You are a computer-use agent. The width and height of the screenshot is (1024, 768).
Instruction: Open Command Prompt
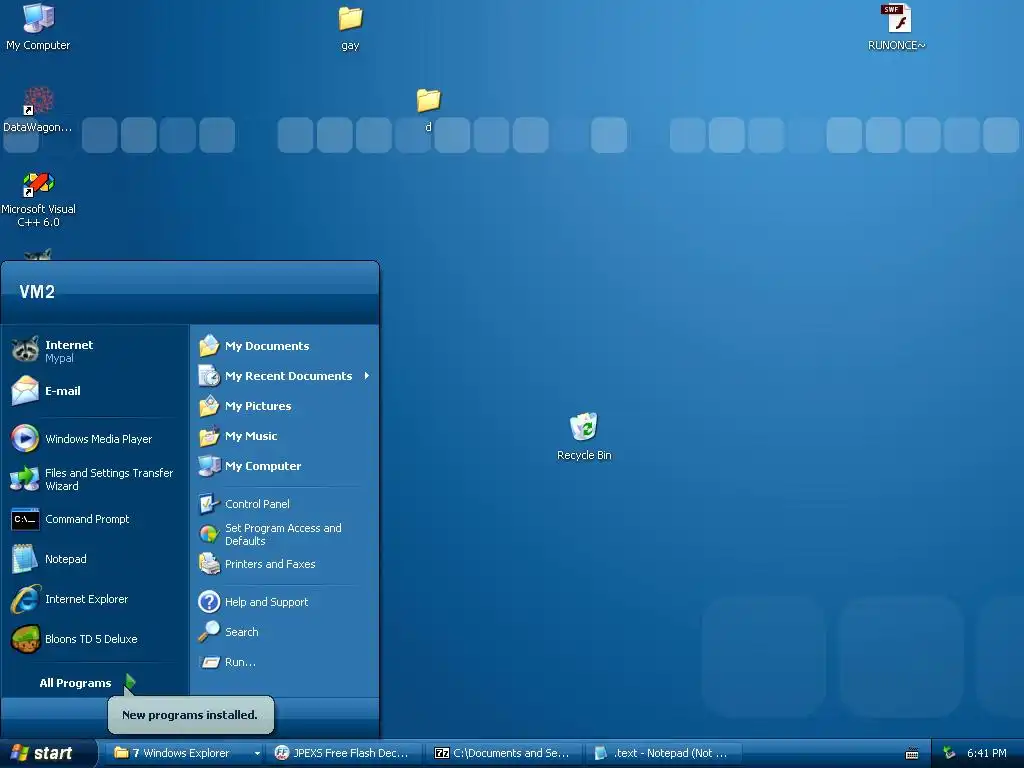click(95, 519)
